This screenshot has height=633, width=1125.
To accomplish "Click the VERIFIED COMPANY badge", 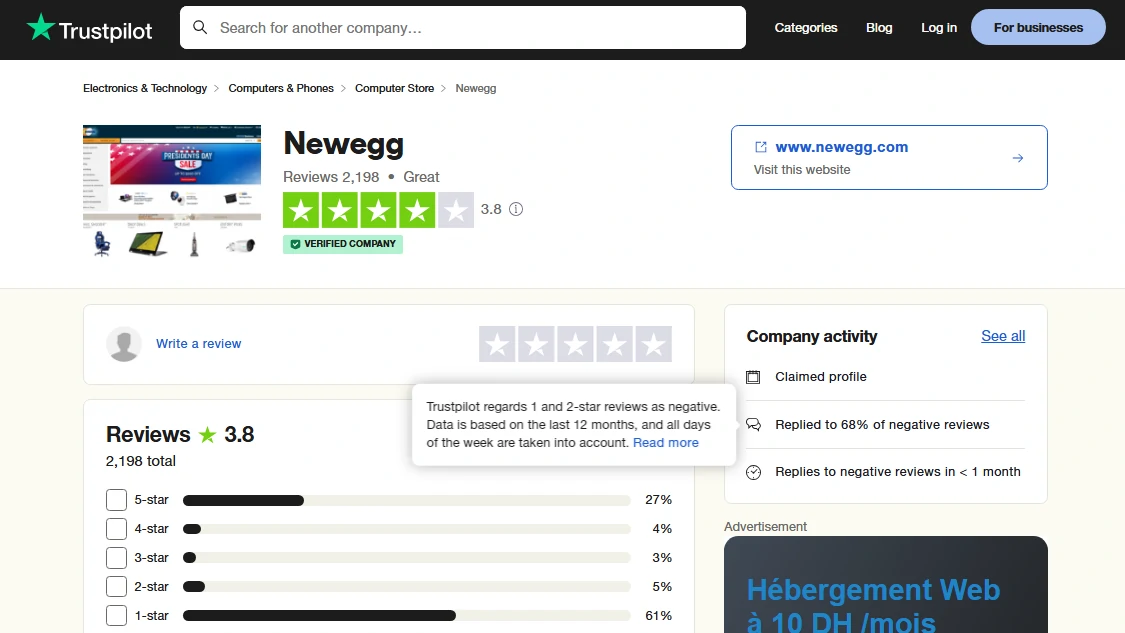I will point(343,244).
